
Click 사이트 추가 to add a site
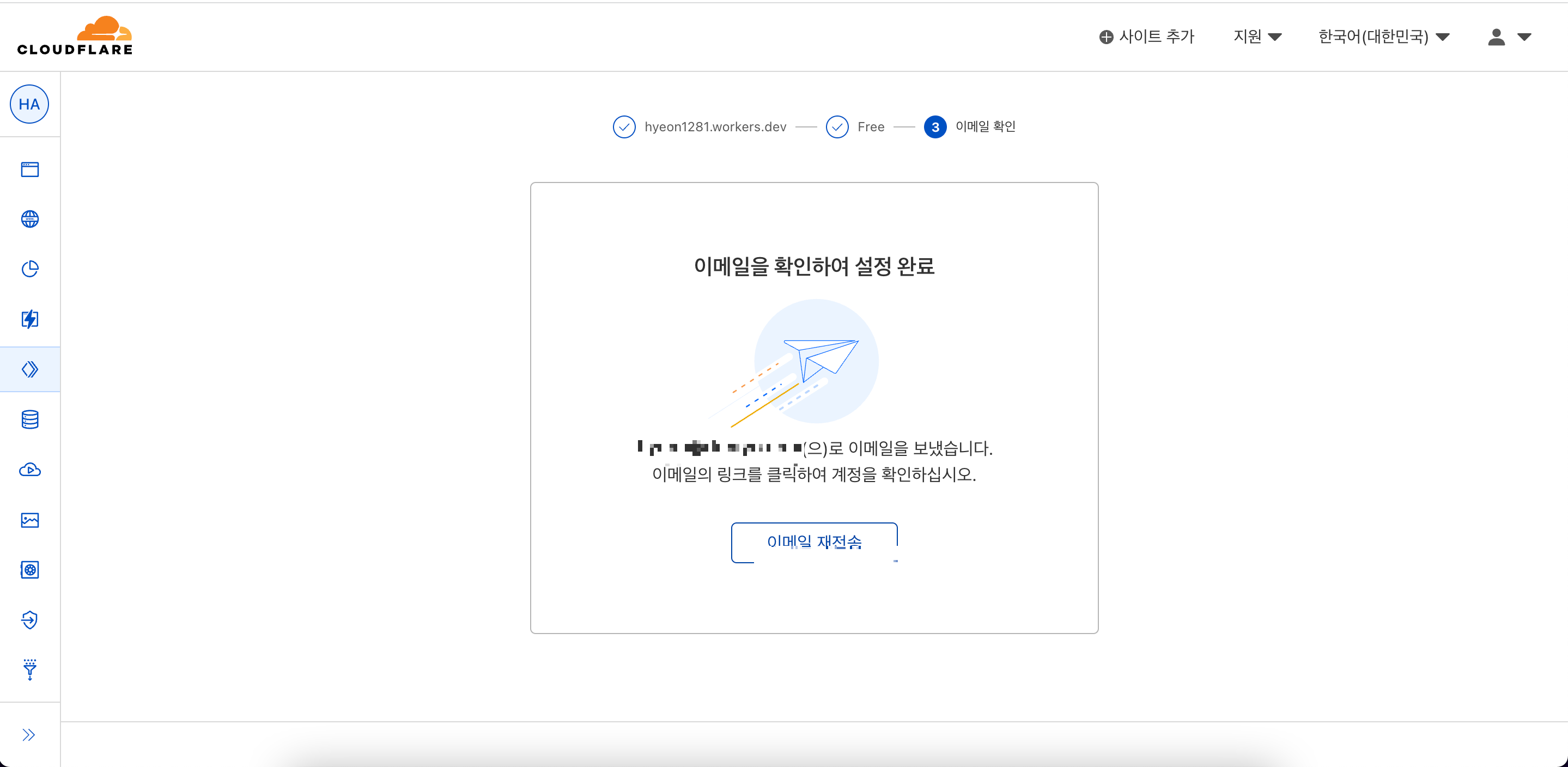[1147, 36]
